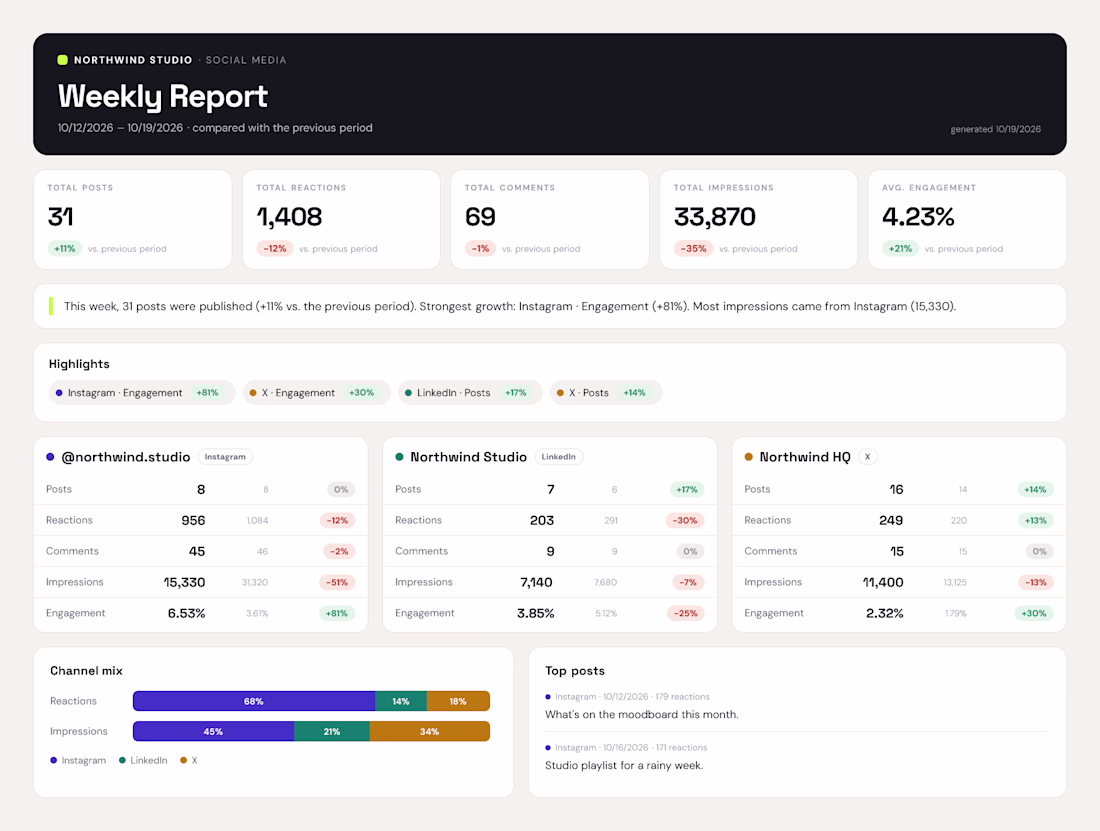Select the Instagram legend dot in Channel mix
1100x831 pixels.
53,760
